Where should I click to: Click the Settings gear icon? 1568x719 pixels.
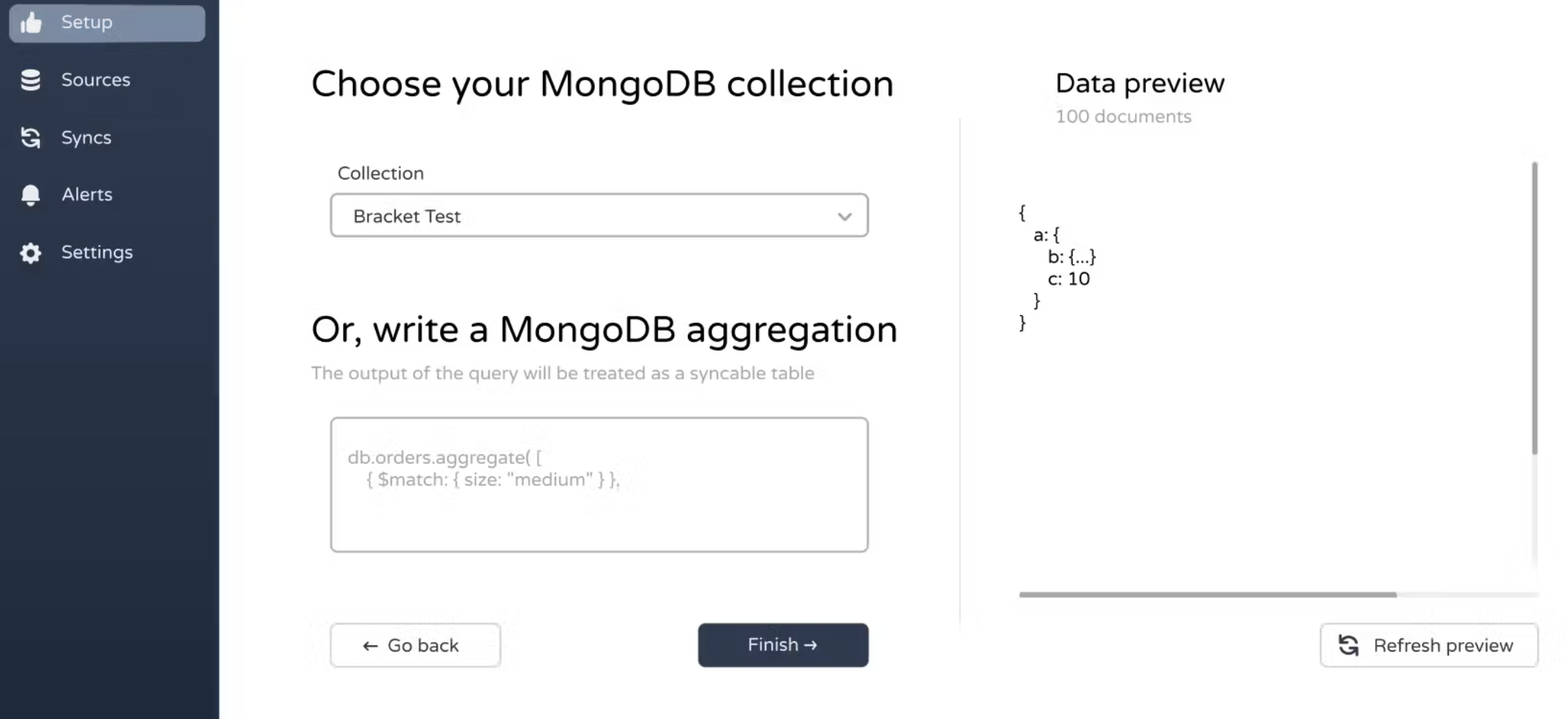point(30,253)
